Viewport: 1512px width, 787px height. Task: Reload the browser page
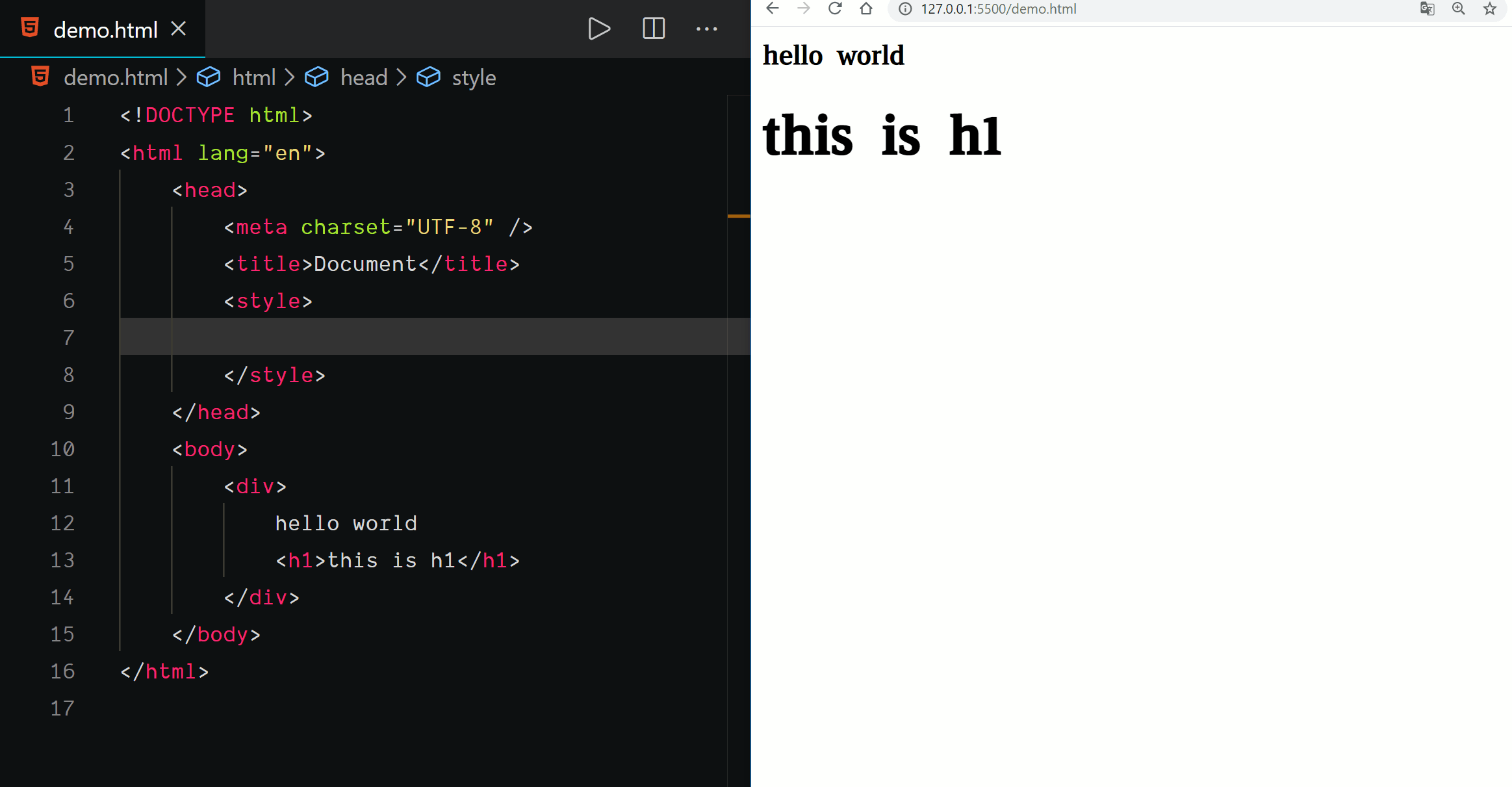tap(835, 8)
